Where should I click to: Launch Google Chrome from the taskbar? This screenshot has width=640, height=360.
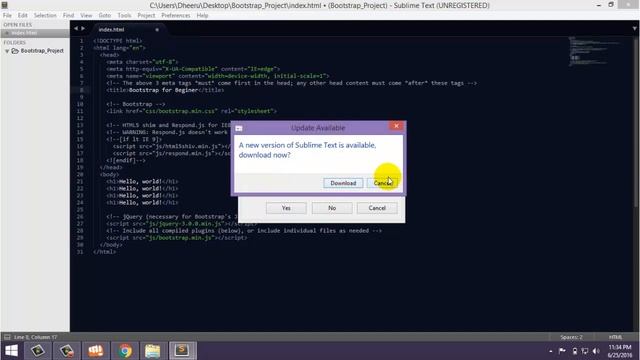click(125, 351)
